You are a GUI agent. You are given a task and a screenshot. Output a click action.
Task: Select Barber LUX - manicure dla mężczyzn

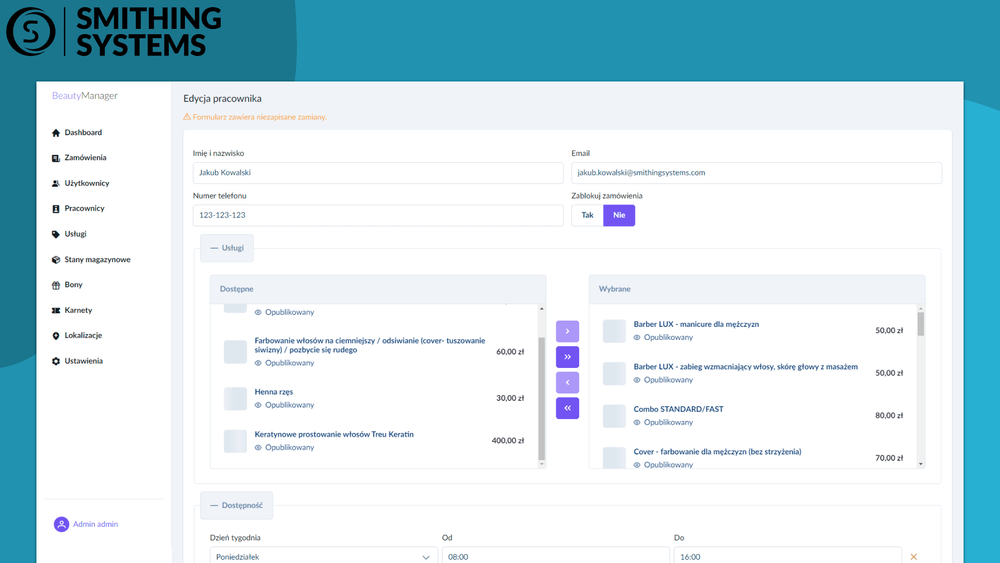click(x=754, y=331)
